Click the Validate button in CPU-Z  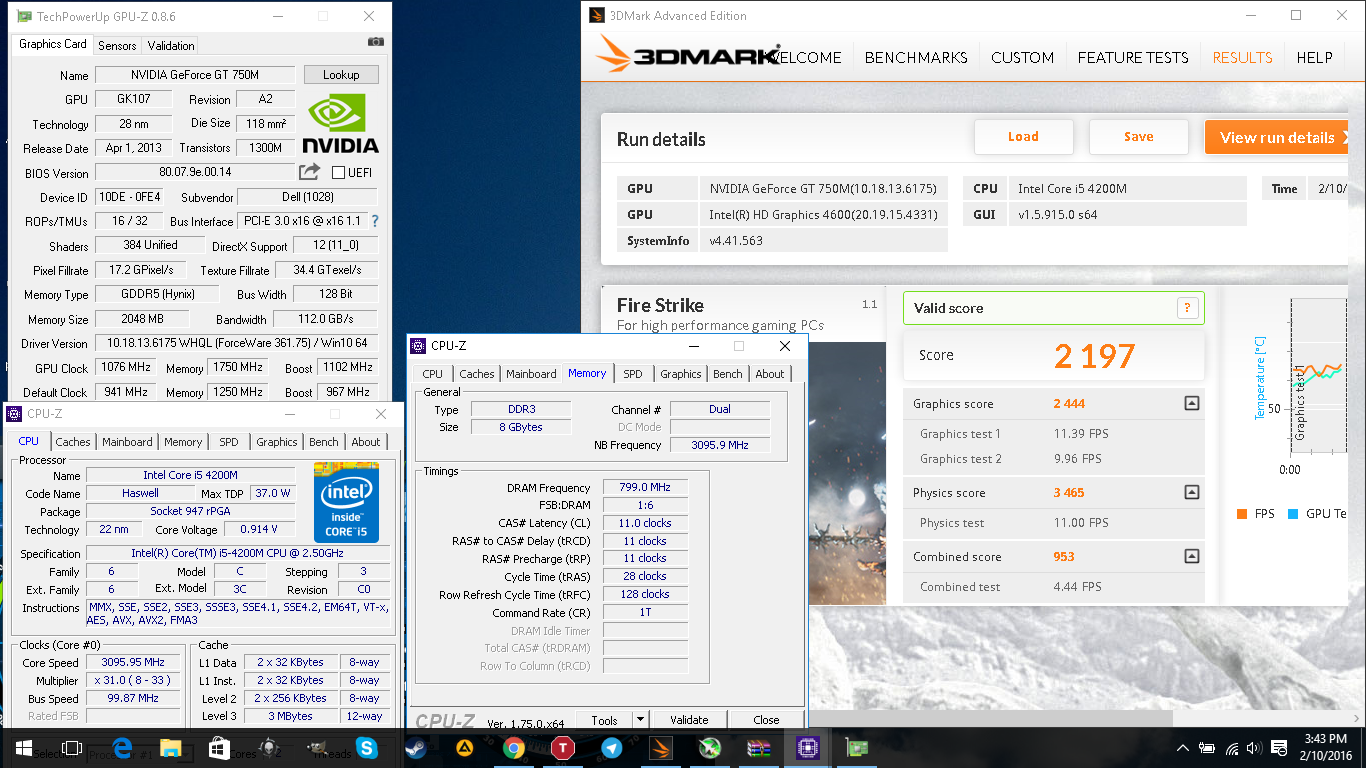689,719
